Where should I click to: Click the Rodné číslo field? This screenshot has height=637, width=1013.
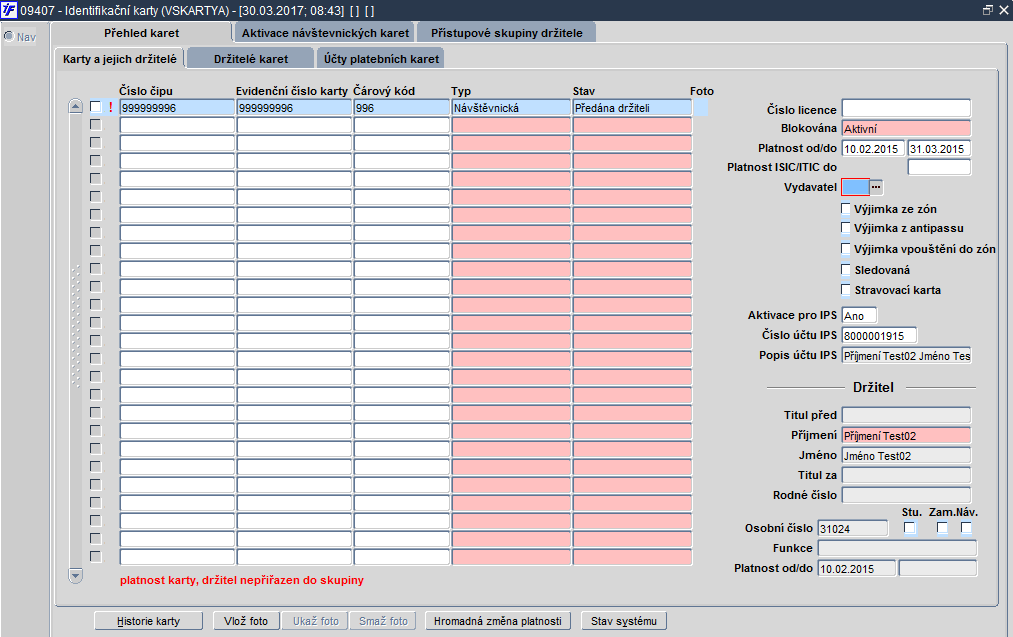tap(906, 496)
